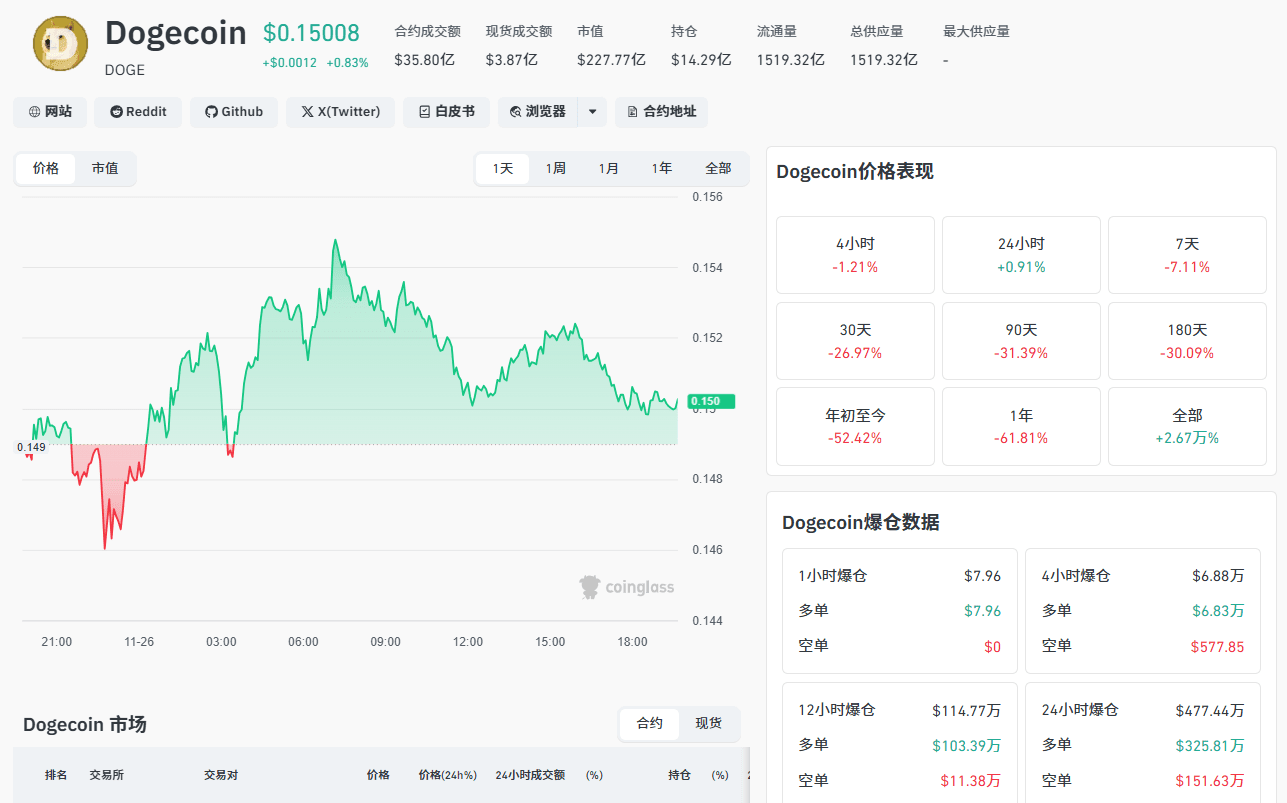Click the 全部 performance card showing +2.67万%
This screenshot has height=803, width=1287.
[1187, 427]
